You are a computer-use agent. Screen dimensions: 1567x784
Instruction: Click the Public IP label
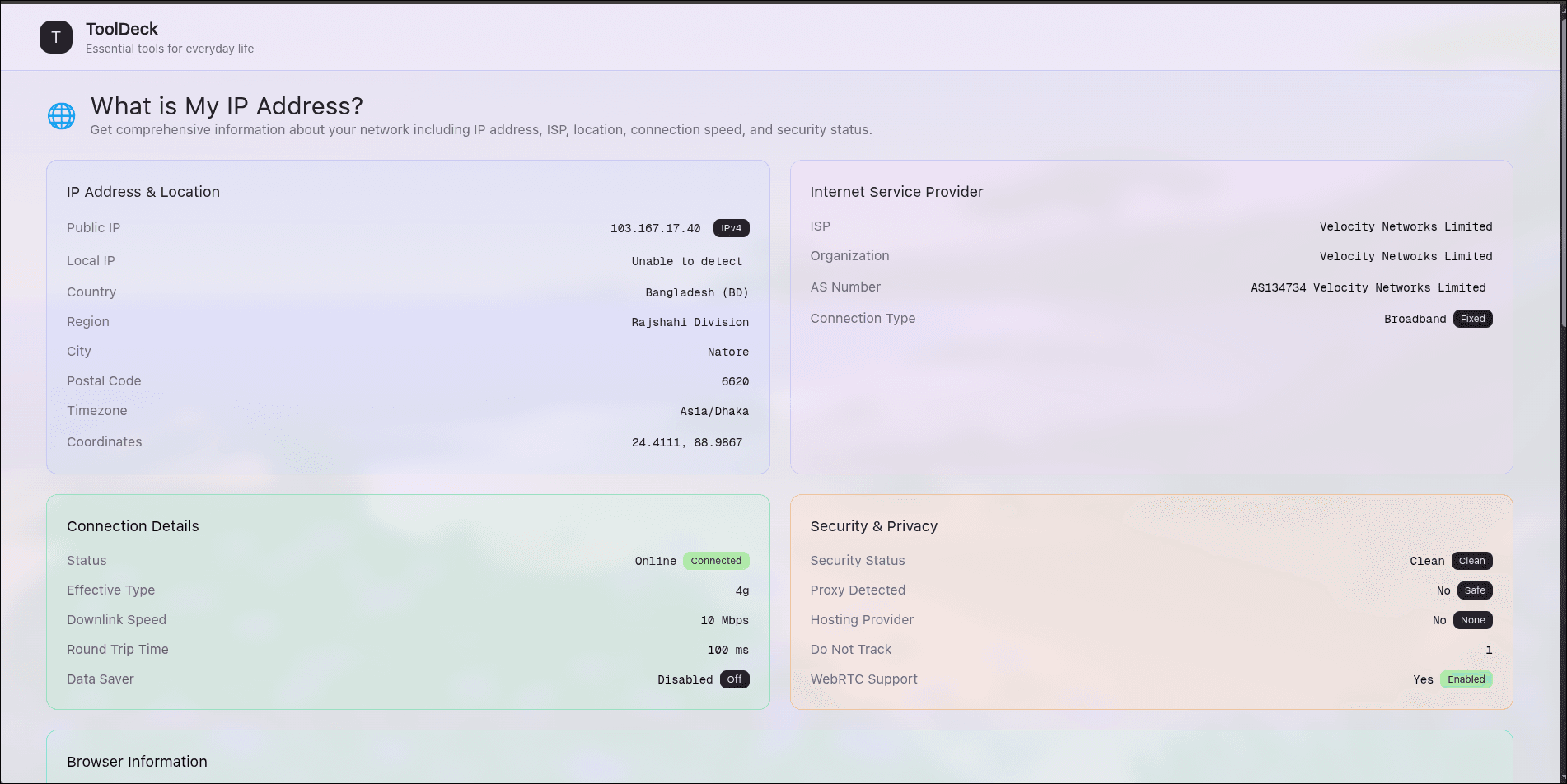coord(93,228)
